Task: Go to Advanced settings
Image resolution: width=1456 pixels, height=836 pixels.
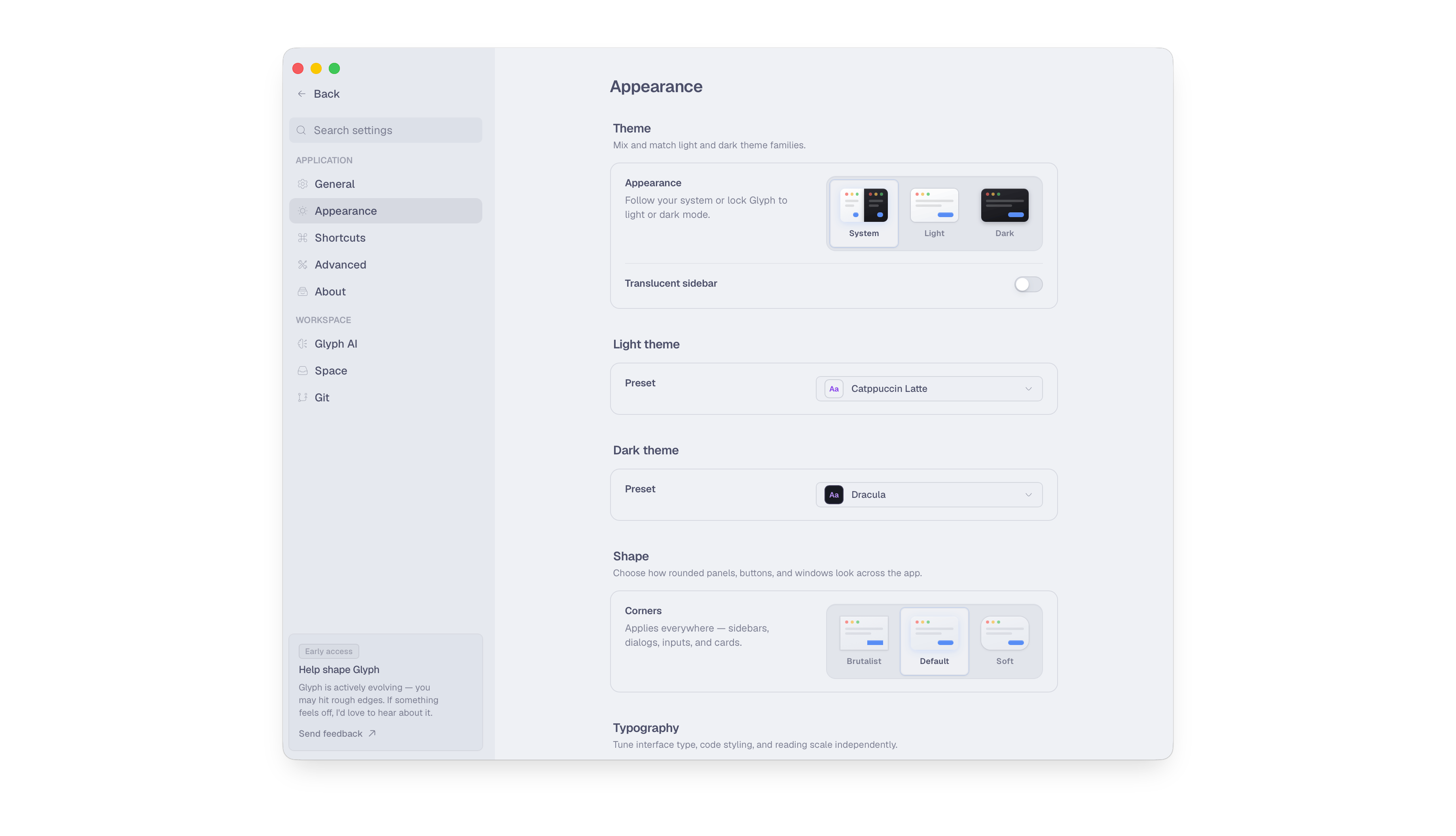Action: [x=385, y=265]
